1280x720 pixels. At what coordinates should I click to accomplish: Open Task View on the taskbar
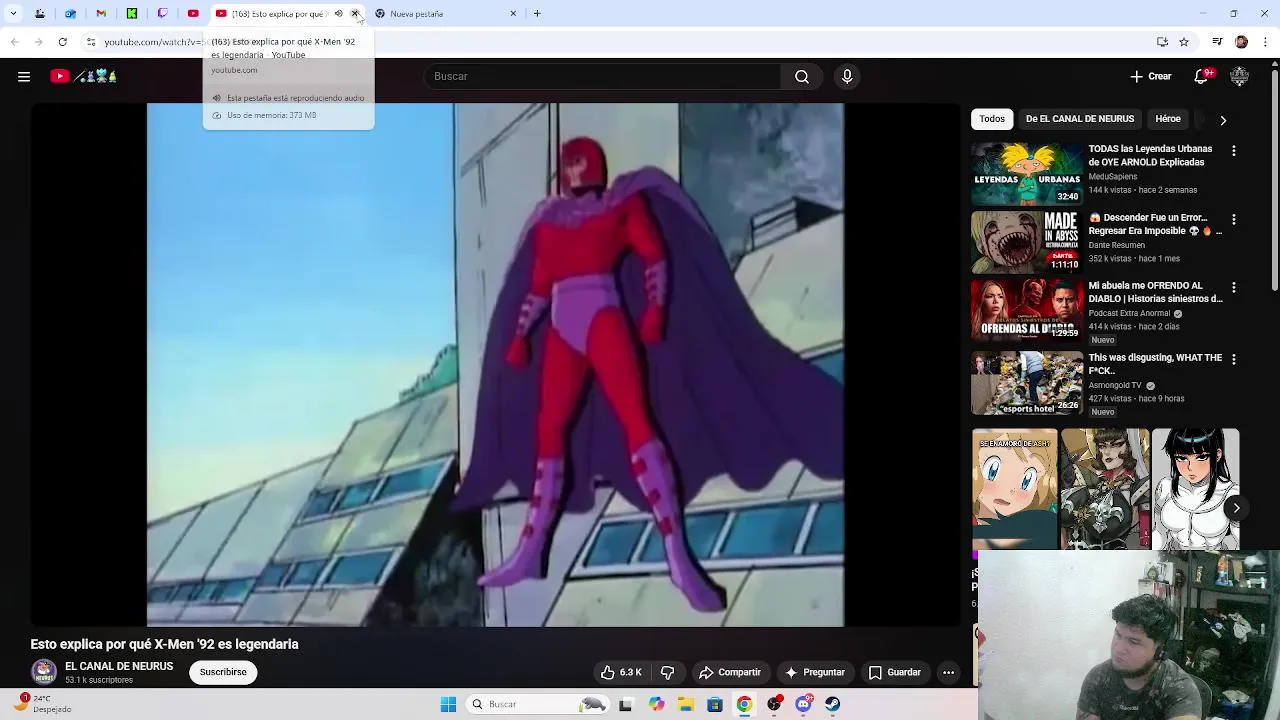tap(626, 704)
